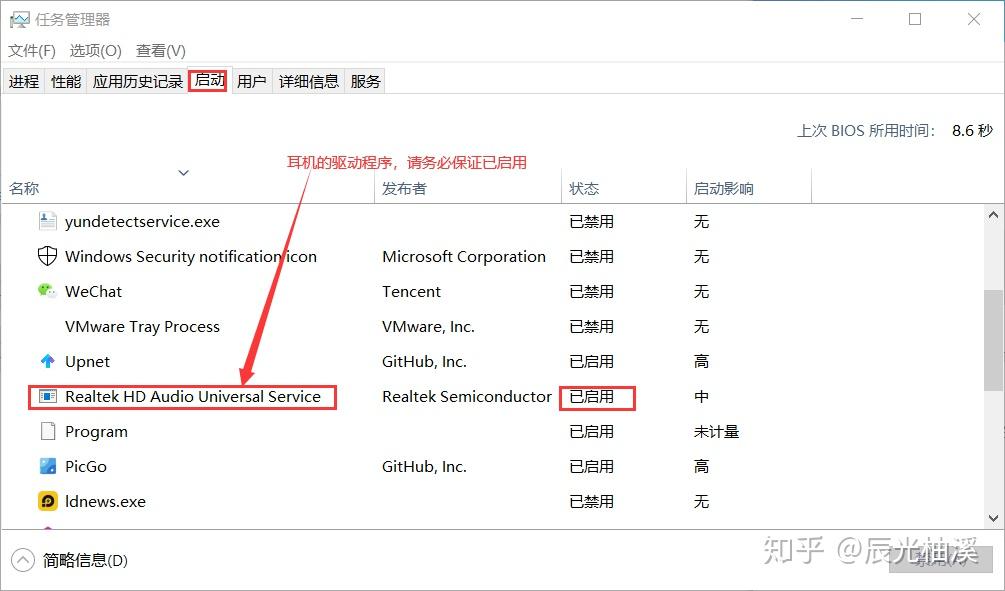
Task: Select the Program startup entry
Action: [x=96, y=431]
